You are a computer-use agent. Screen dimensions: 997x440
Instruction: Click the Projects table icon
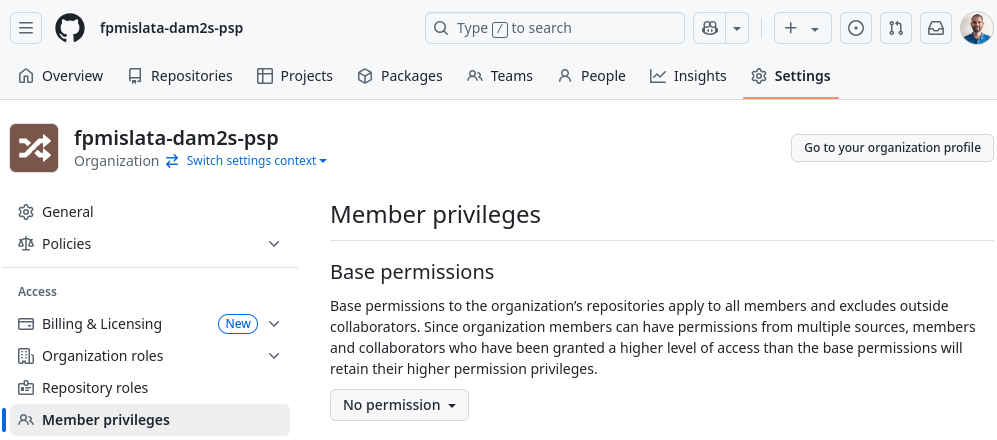(x=265, y=76)
